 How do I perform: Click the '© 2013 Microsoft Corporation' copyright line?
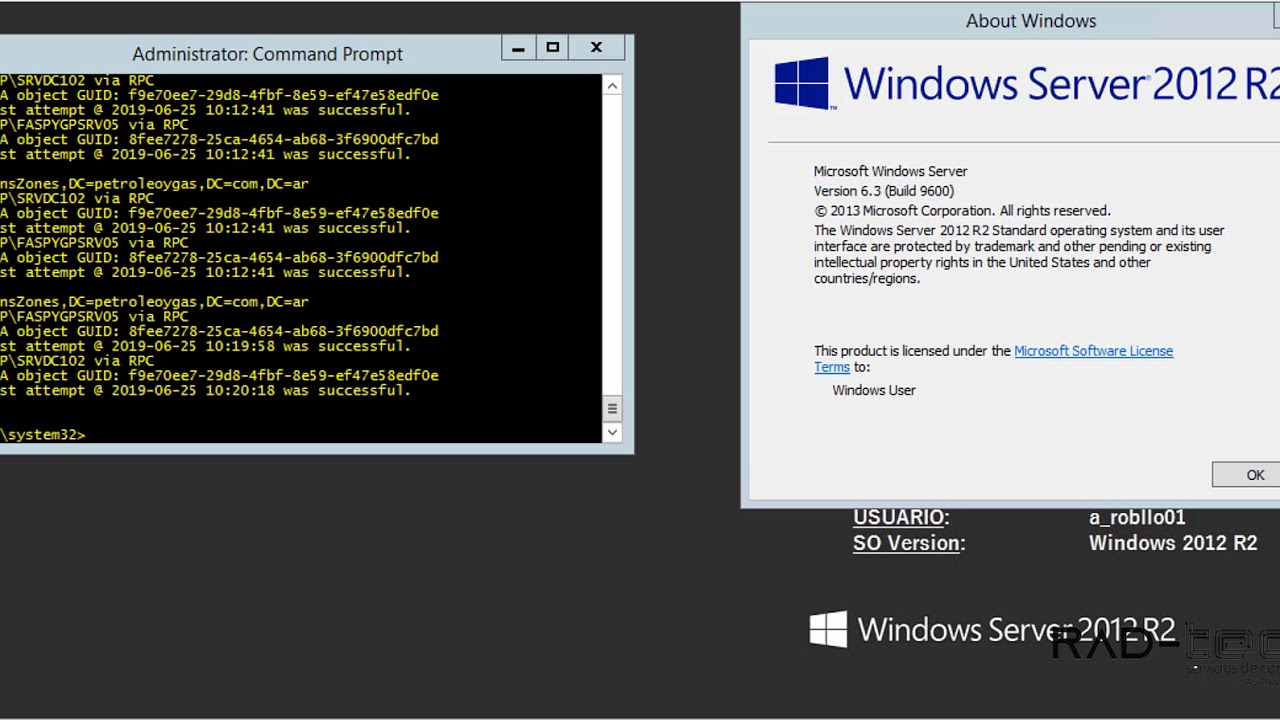(962, 211)
